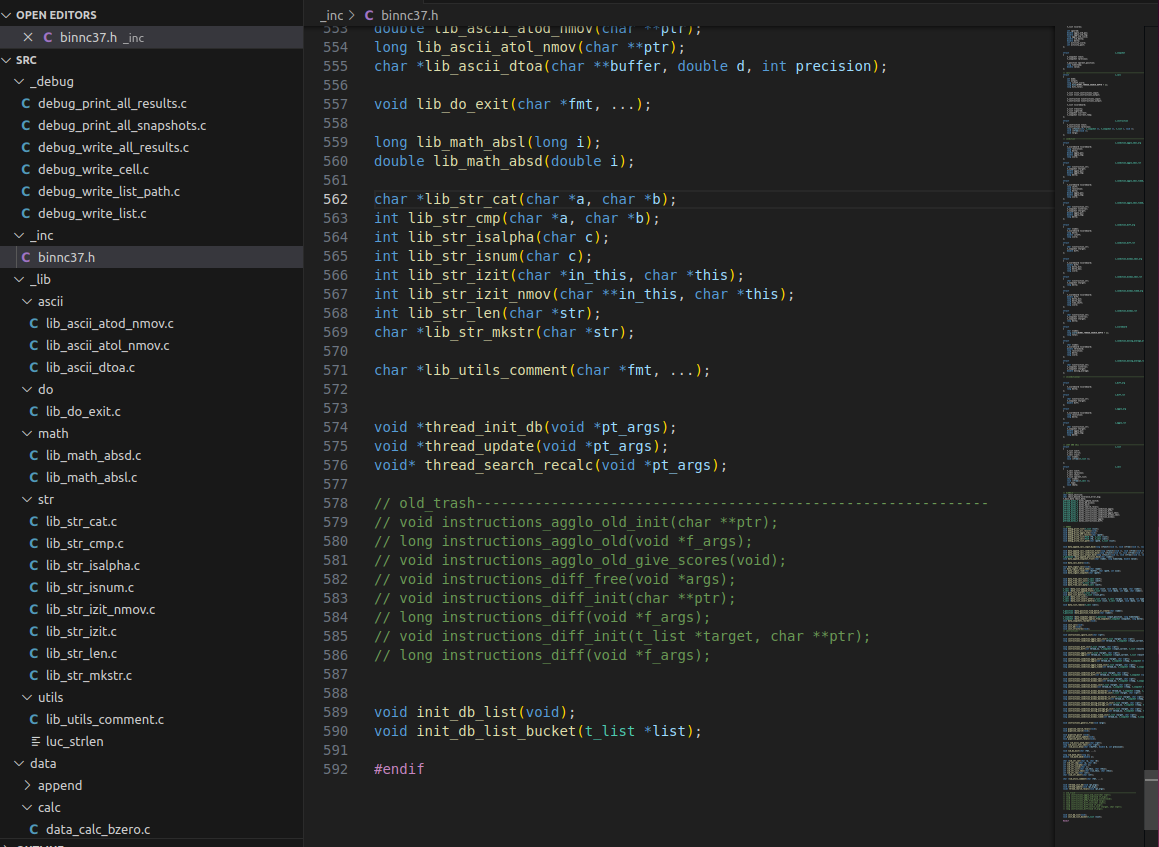This screenshot has width=1159, height=847.
Task: Collapse the str folder
Action: click(x=27, y=500)
